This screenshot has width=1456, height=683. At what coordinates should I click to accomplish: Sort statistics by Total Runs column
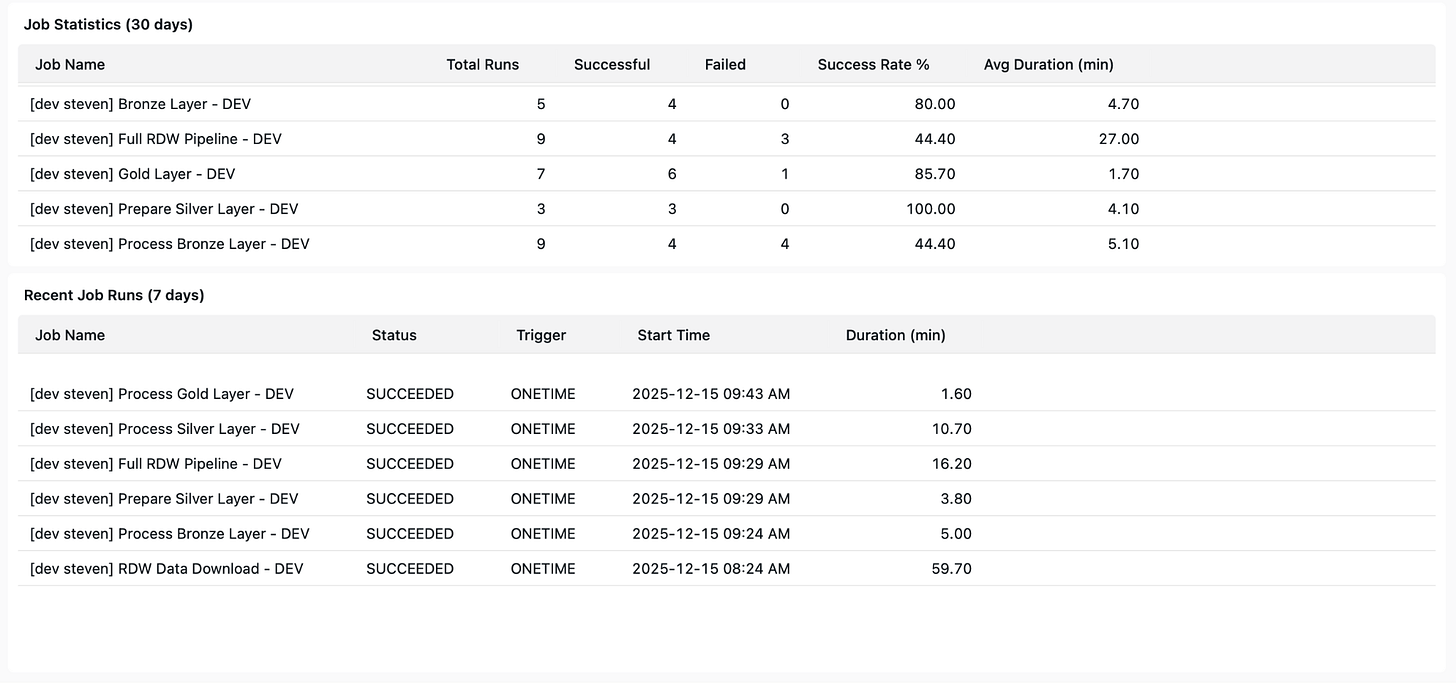483,64
